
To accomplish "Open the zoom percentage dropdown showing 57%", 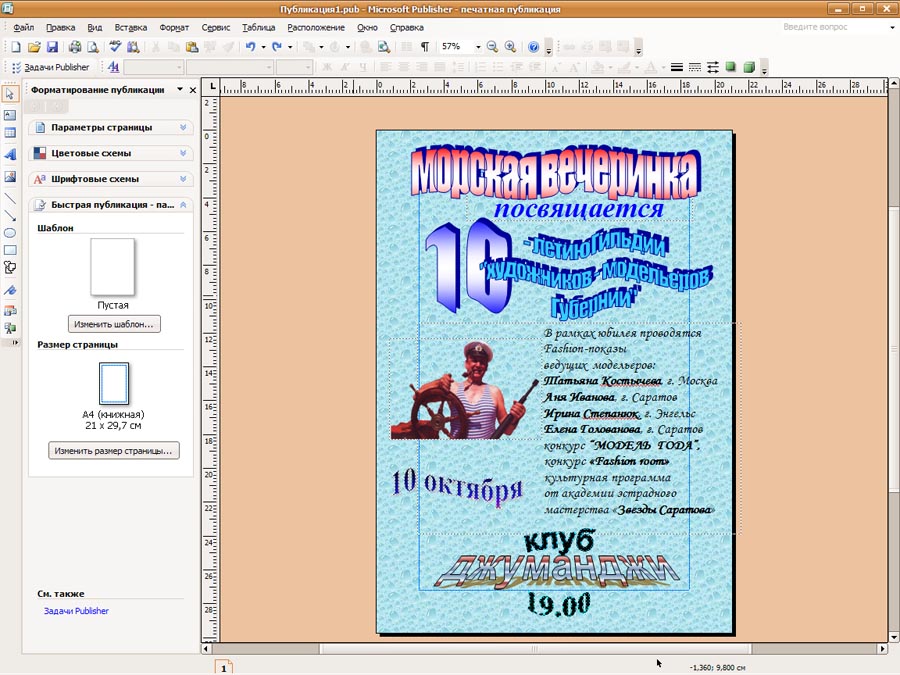I will [x=478, y=47].
